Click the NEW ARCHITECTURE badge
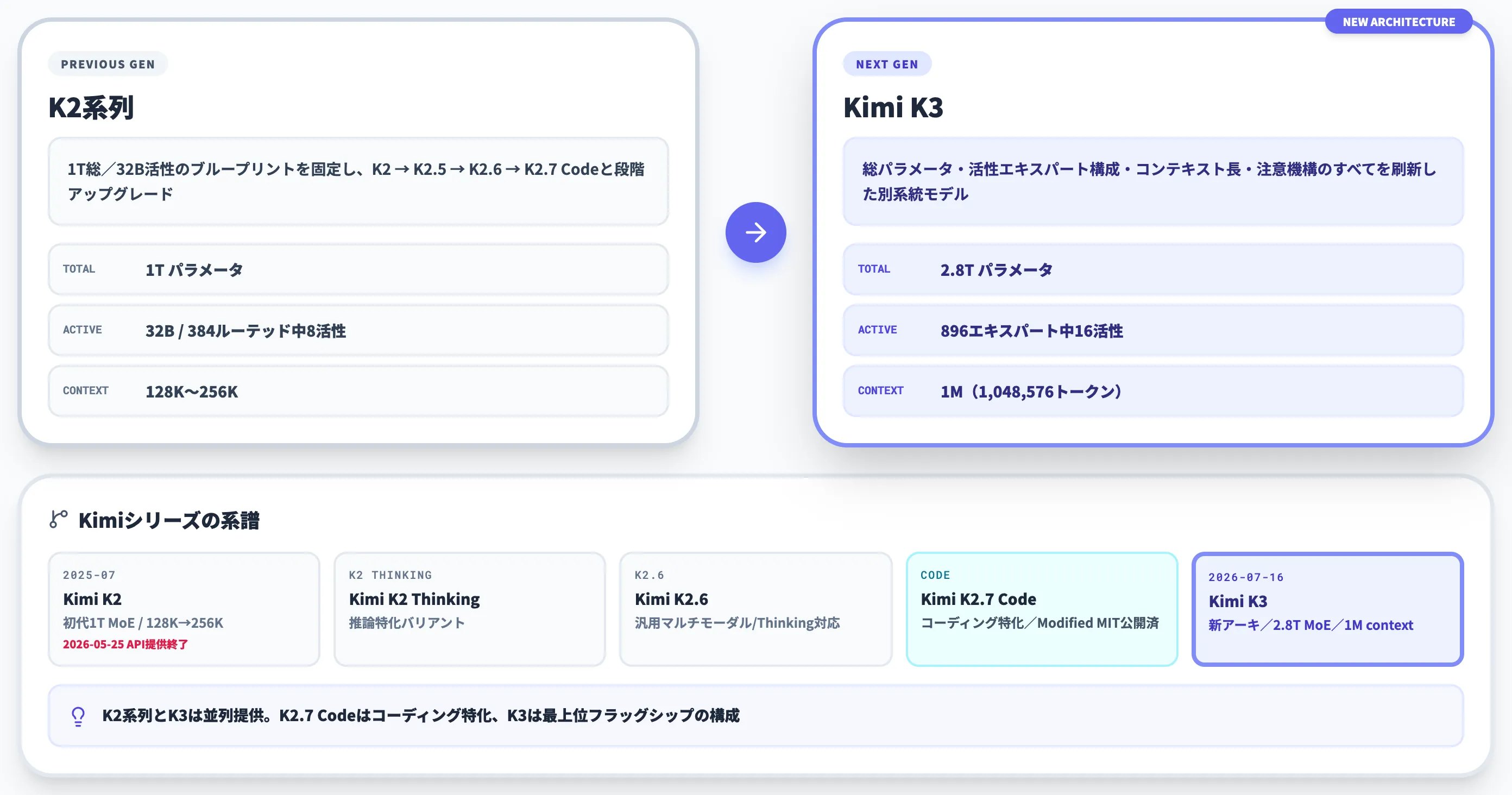This screenshot has height=795, width=1512. (x=1398, y=22)
